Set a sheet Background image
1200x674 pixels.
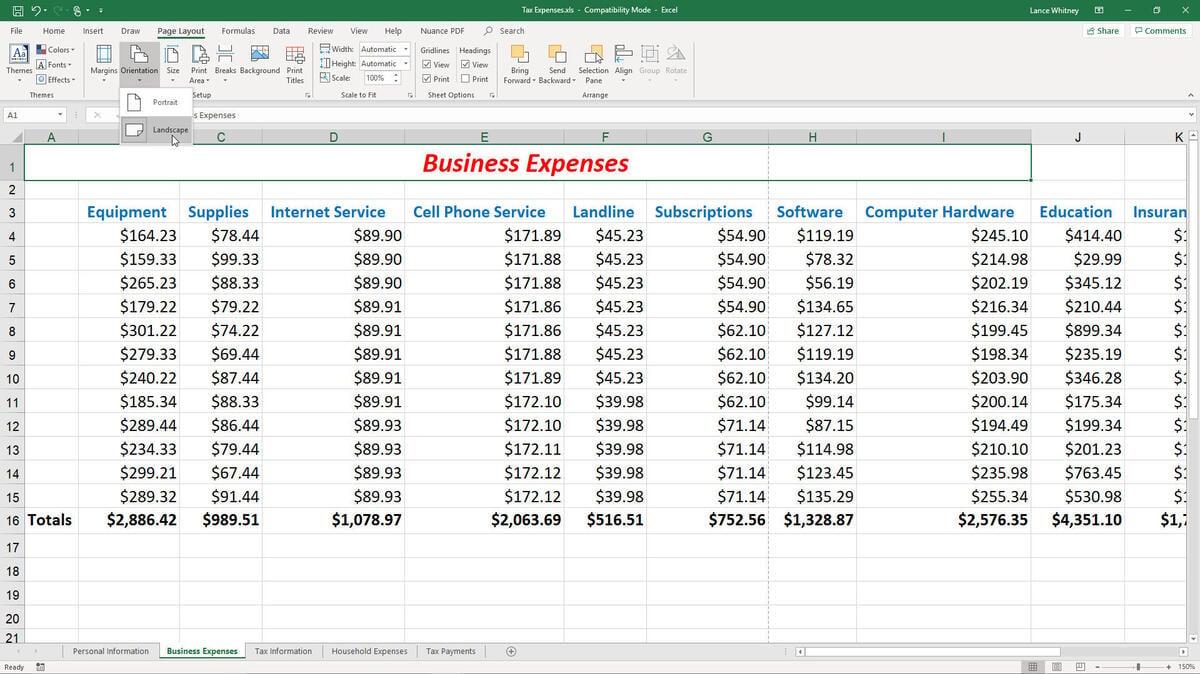pos(260,60)
